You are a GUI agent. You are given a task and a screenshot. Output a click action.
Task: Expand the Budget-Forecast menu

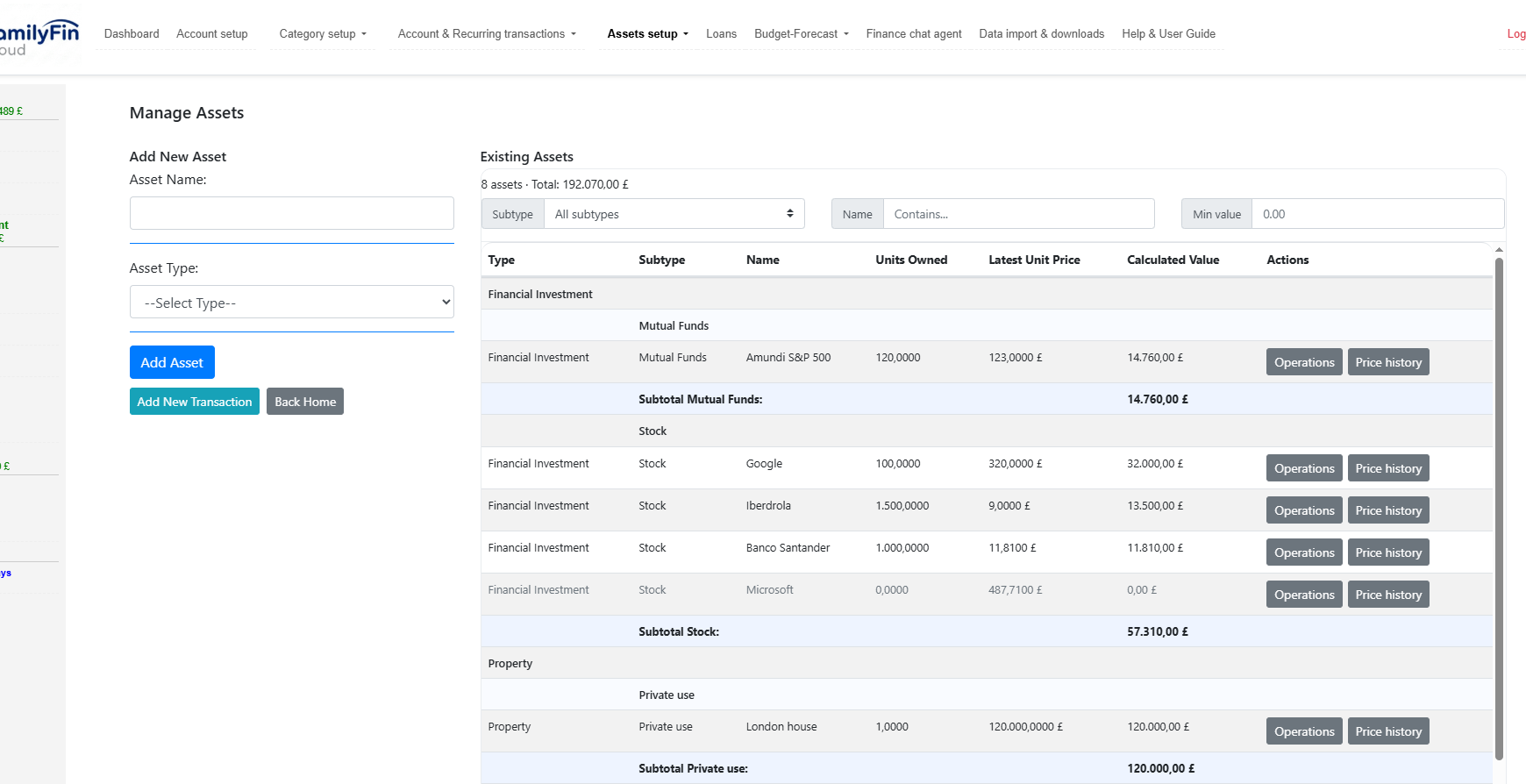(x=802, y=34)
